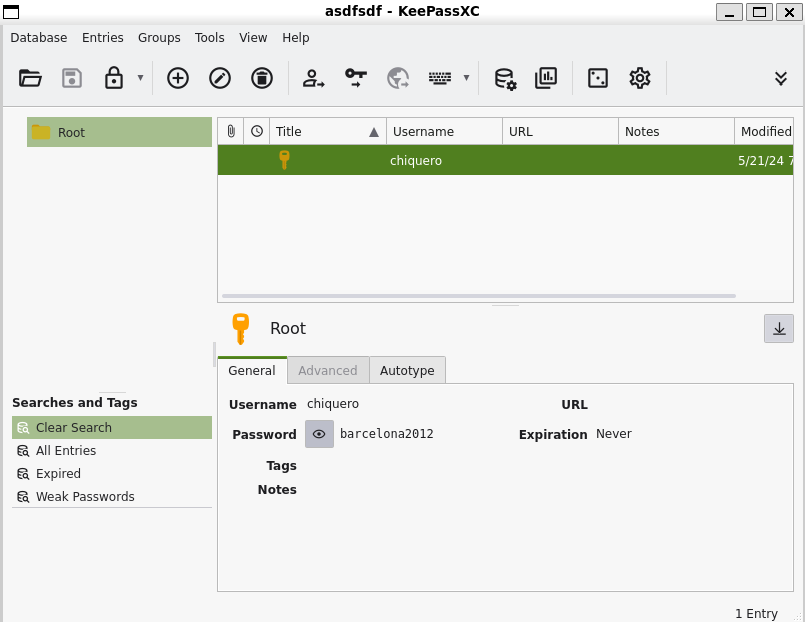Viewport: 805px width, 622px height.
Task: Expand the lock database dropdown arrow
Action: [x=140, y=78]
